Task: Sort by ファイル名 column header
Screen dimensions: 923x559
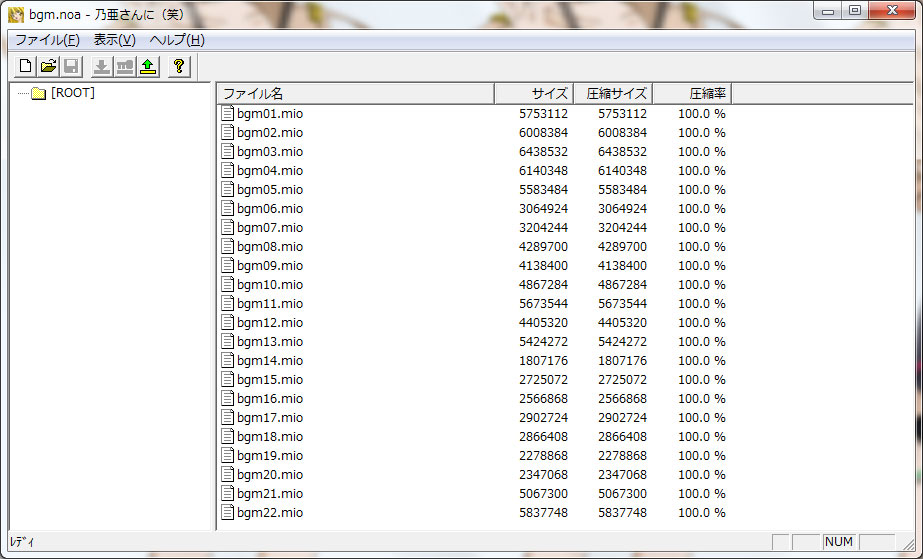Action: (355, 93)
